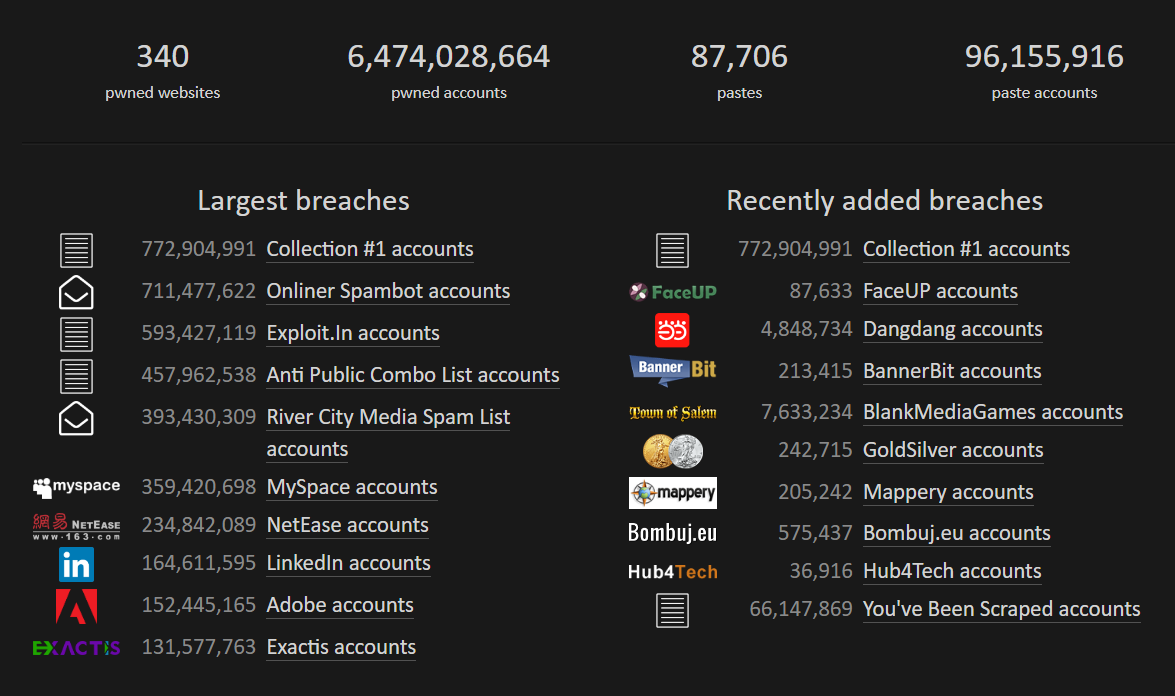Open the Mappery accounts link
This screenshot has height=696, width=1175.
coord(949,491)
